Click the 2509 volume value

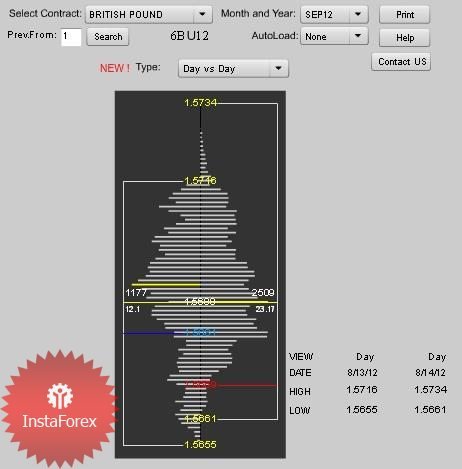[263, 293]
